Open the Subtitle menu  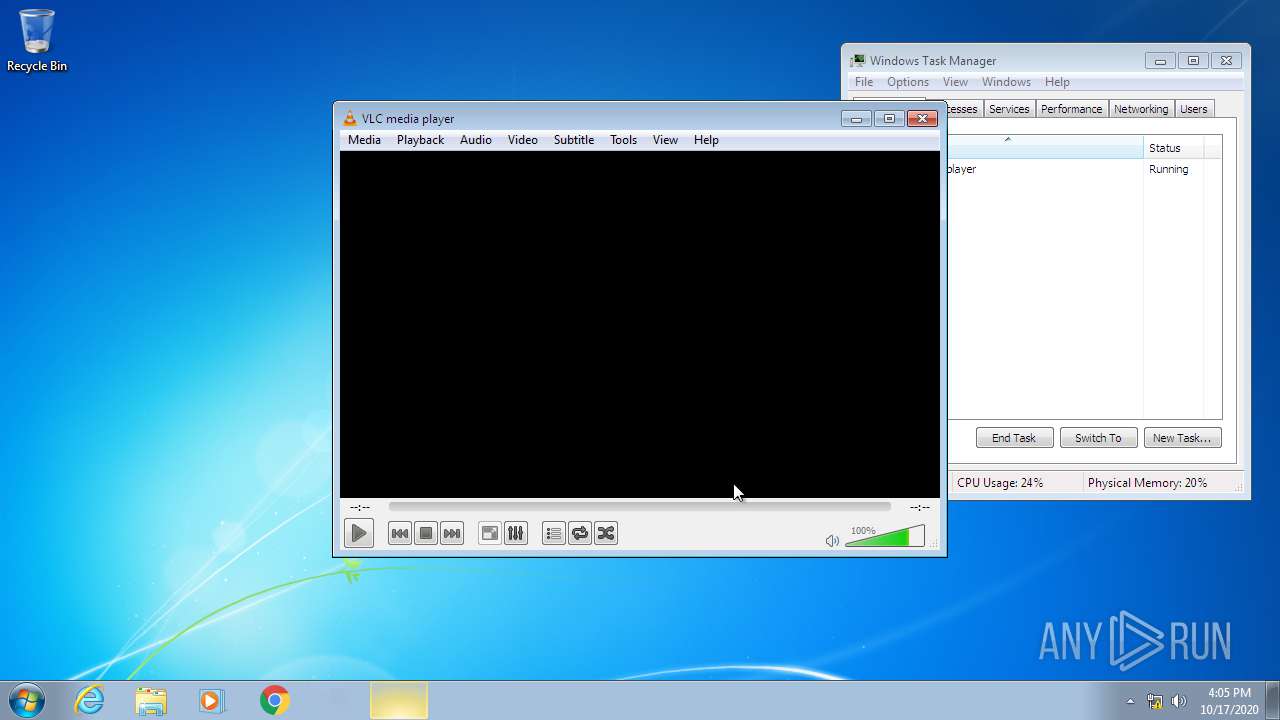coord(574,140)
